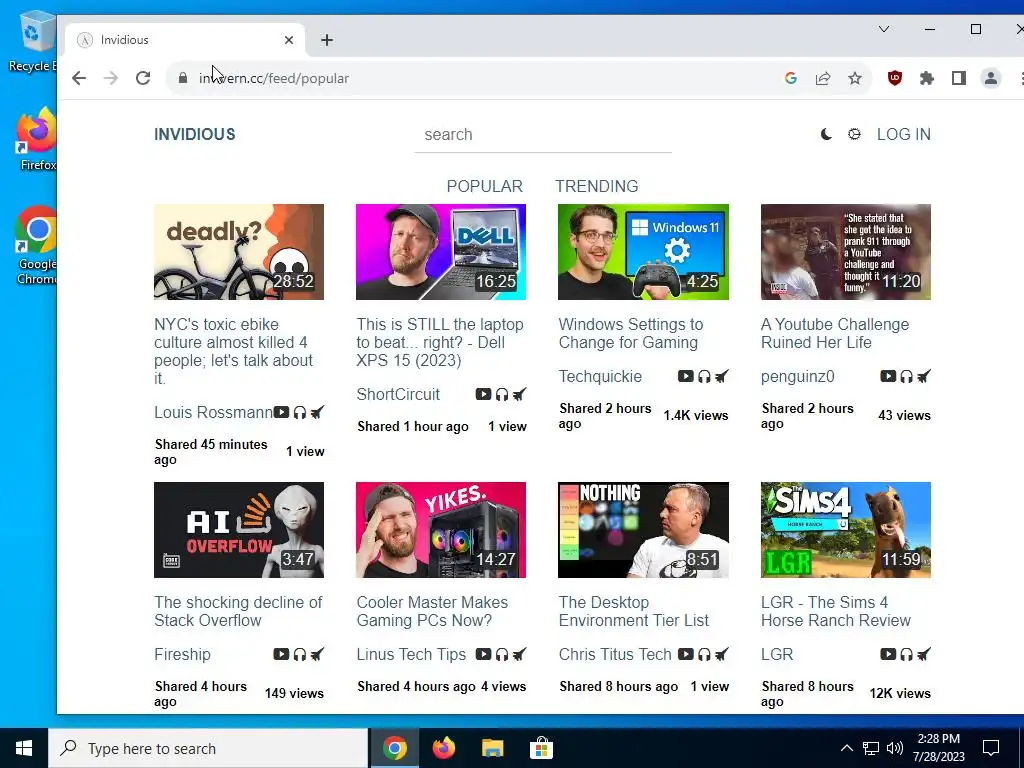Image resolution: width=1024 pixels, height=768 pixels.
Task: Open Chrome profile avatar menu
Action: 991,78
